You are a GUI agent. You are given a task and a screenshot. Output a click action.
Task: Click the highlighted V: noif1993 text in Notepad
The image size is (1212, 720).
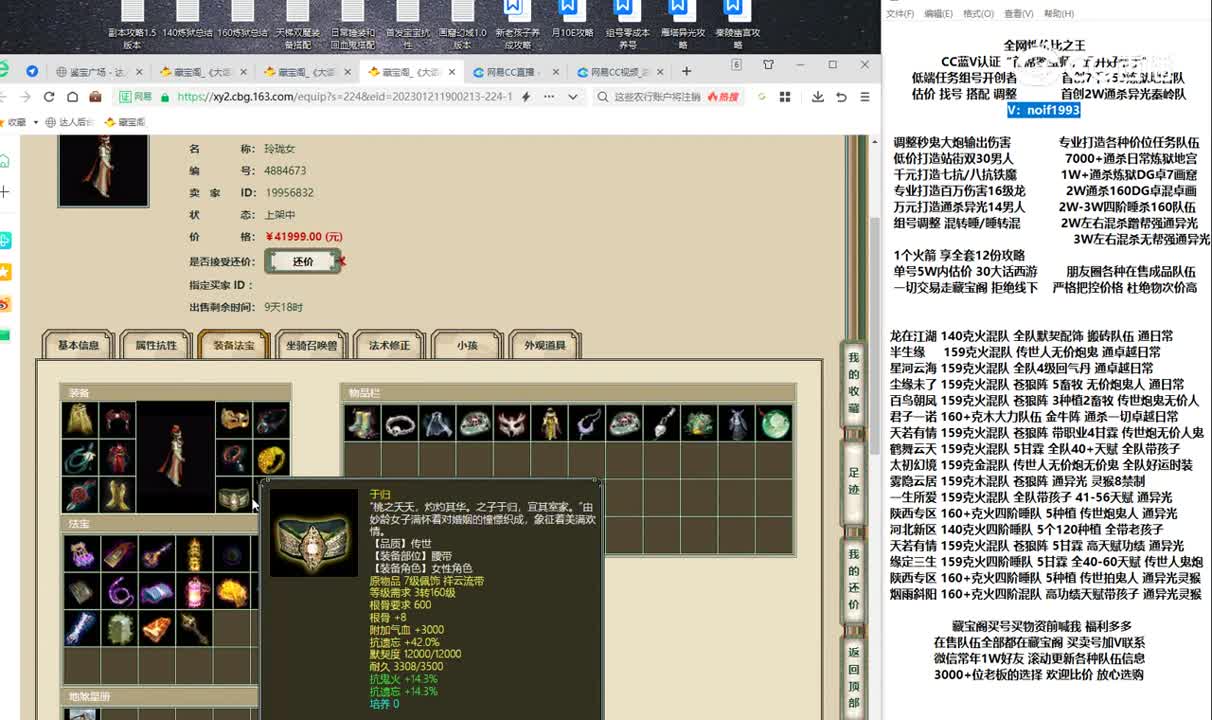(x=1043, y=110)
